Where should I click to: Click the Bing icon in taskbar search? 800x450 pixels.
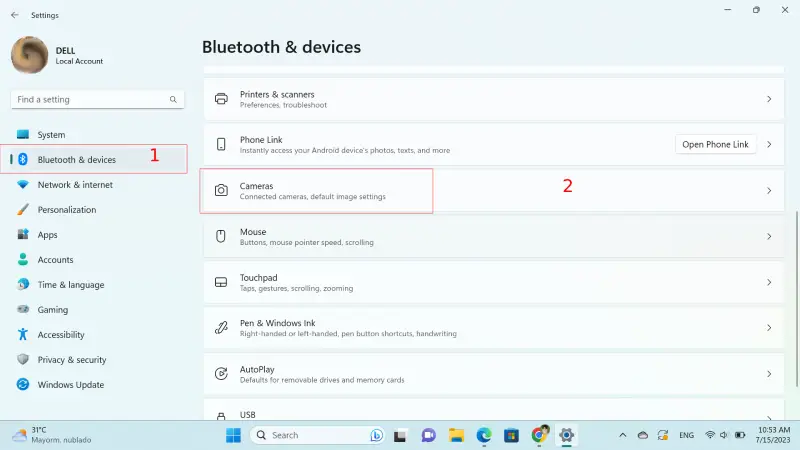pos(377,435)
